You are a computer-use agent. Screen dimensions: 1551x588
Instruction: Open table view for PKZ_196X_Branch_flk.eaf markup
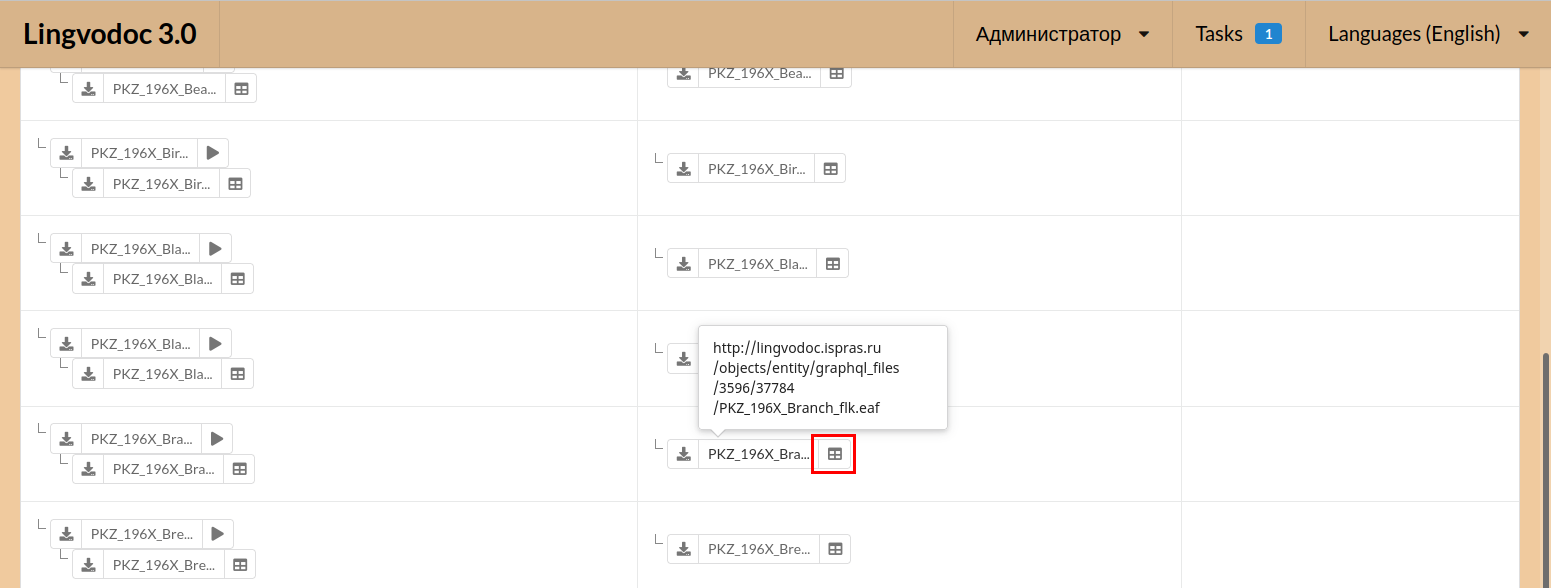[x=833, y=453]
